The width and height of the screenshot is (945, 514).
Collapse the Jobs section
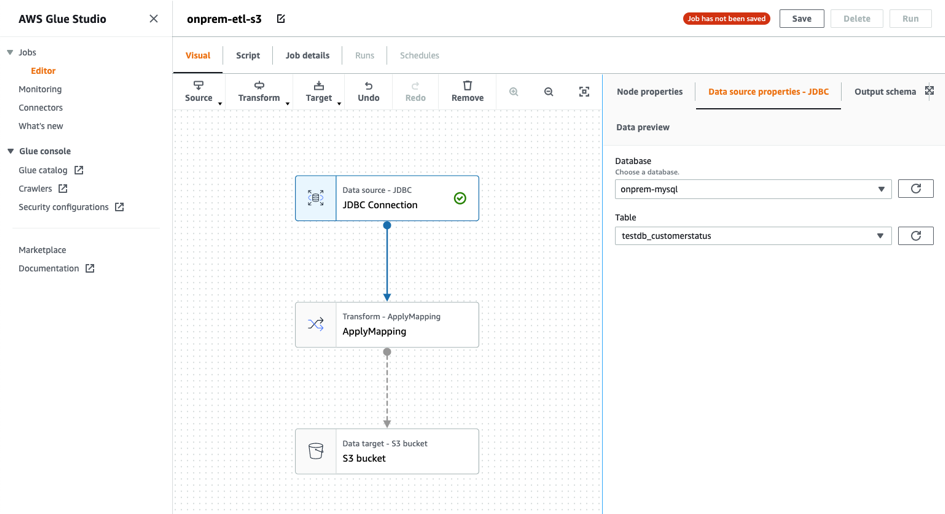[10, 52]
